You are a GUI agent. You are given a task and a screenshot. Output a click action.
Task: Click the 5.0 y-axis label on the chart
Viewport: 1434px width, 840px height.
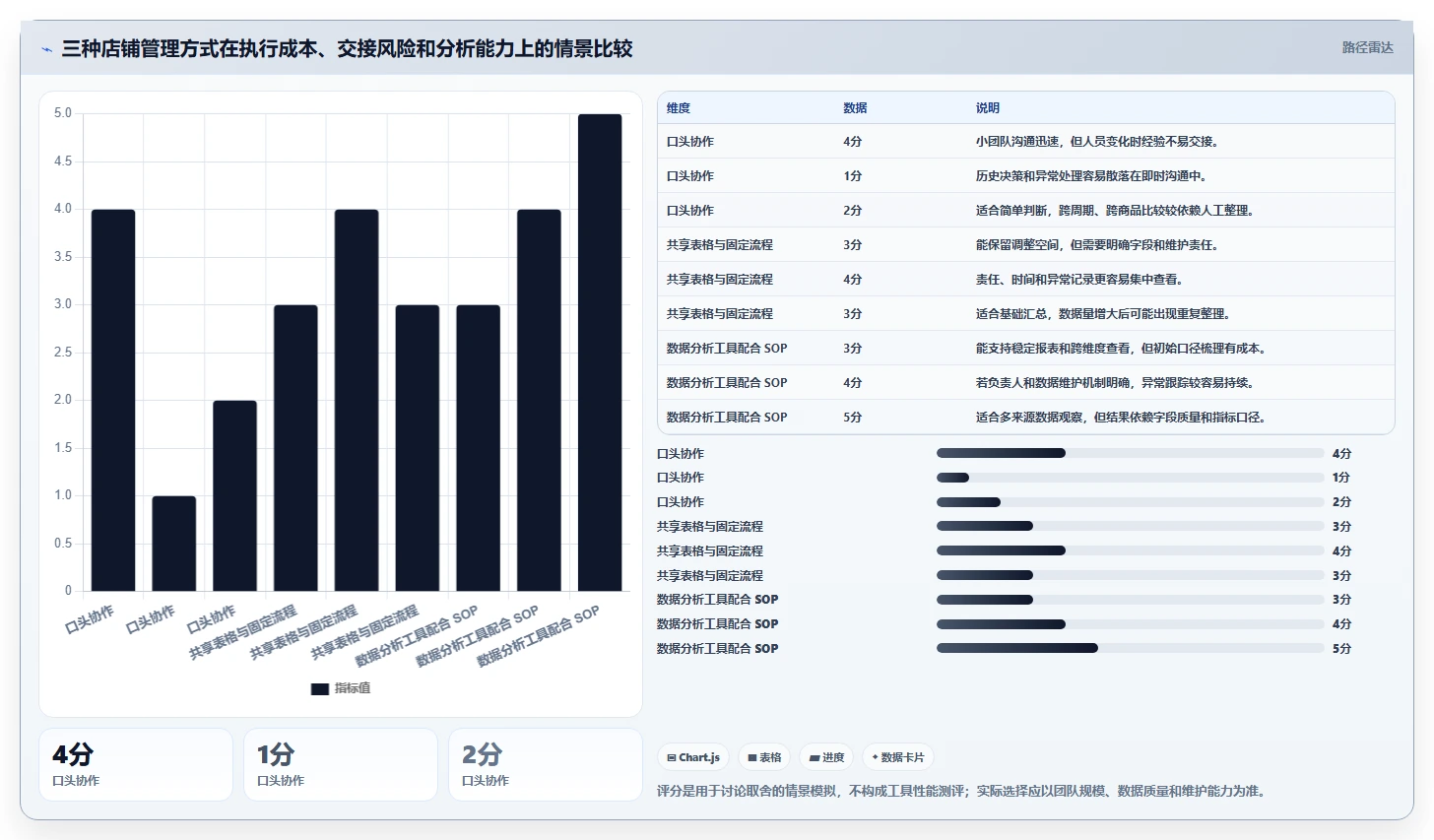click(63, 113)
